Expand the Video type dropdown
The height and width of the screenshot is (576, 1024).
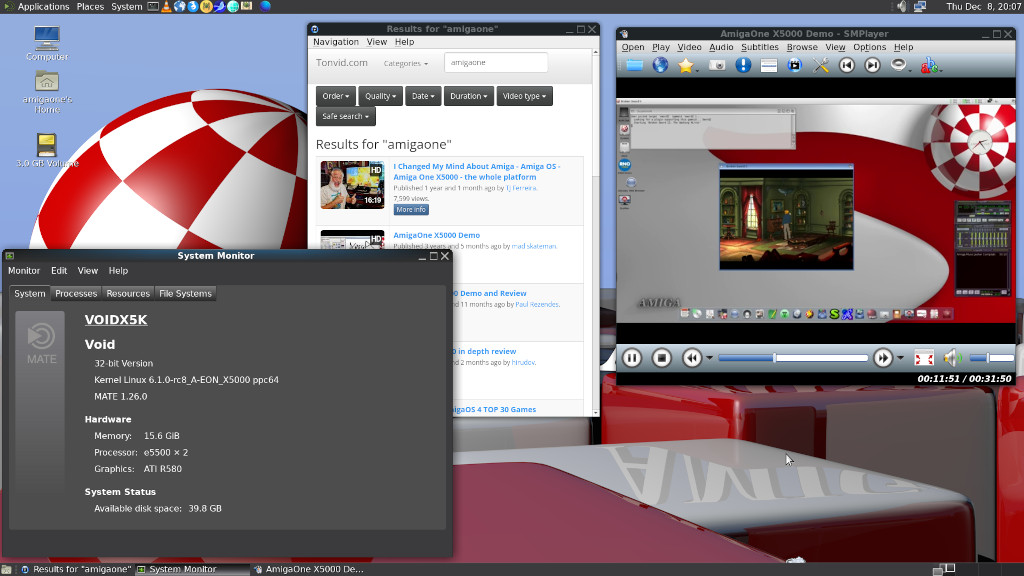524,96
